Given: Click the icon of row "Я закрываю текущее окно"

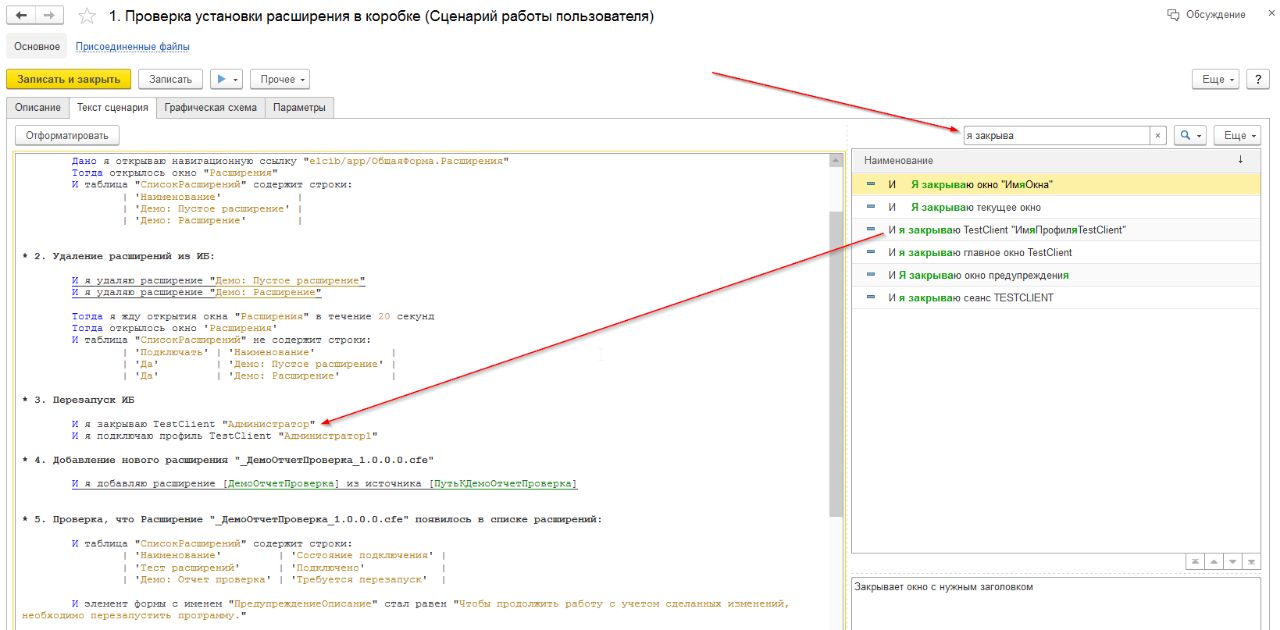Looking at the screenshot, I should (871, 207).
